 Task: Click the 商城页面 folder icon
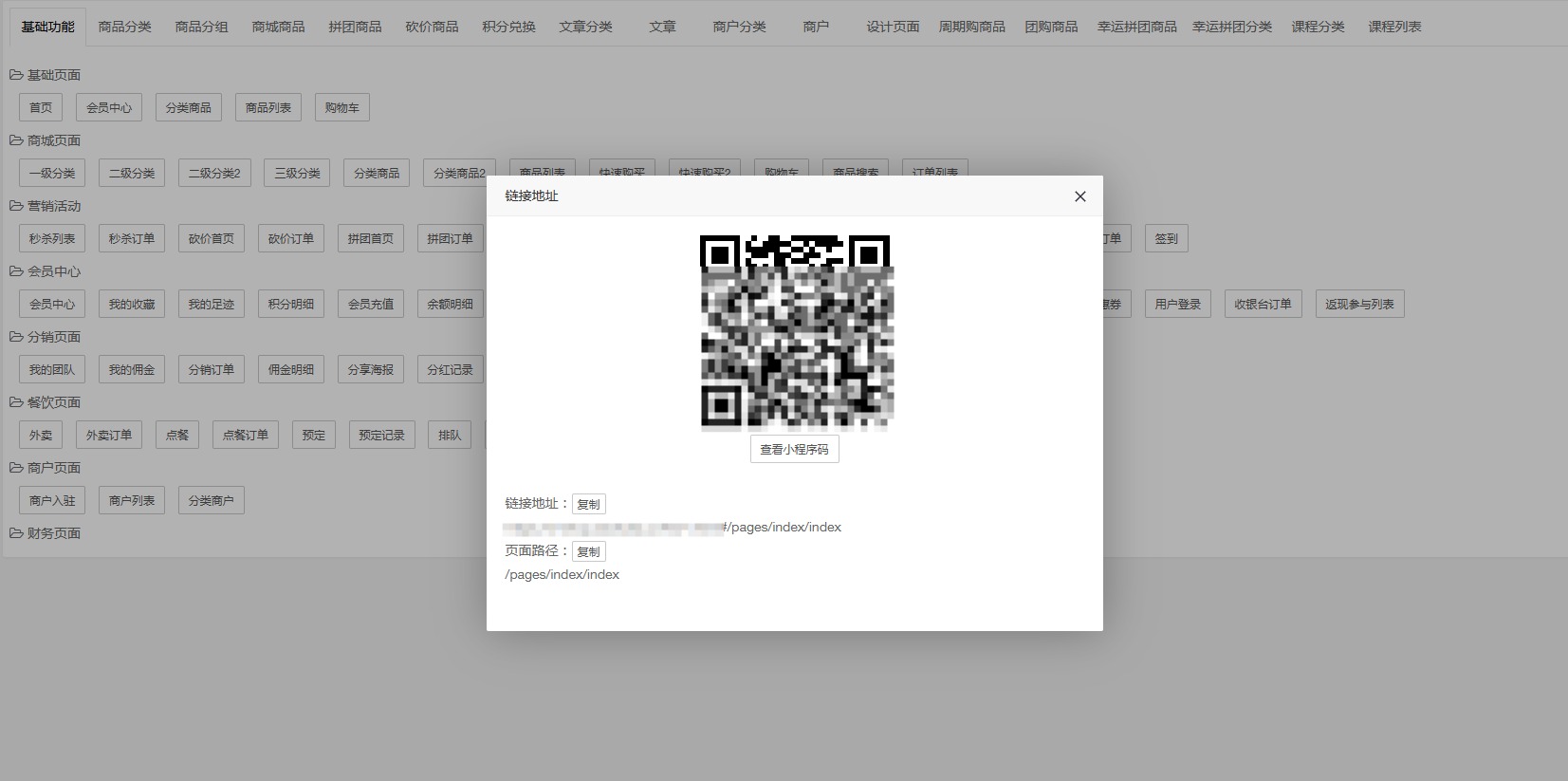tap(16, 140)
